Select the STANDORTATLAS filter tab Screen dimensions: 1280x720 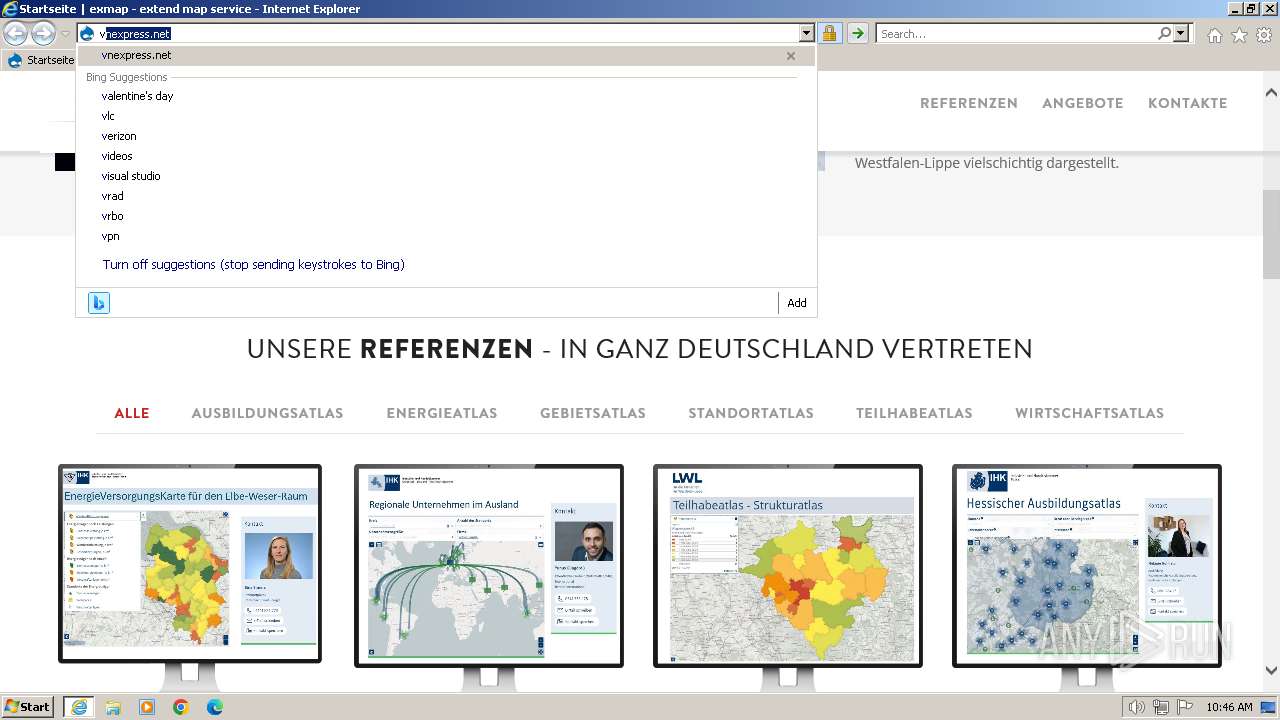coord(751,413)
